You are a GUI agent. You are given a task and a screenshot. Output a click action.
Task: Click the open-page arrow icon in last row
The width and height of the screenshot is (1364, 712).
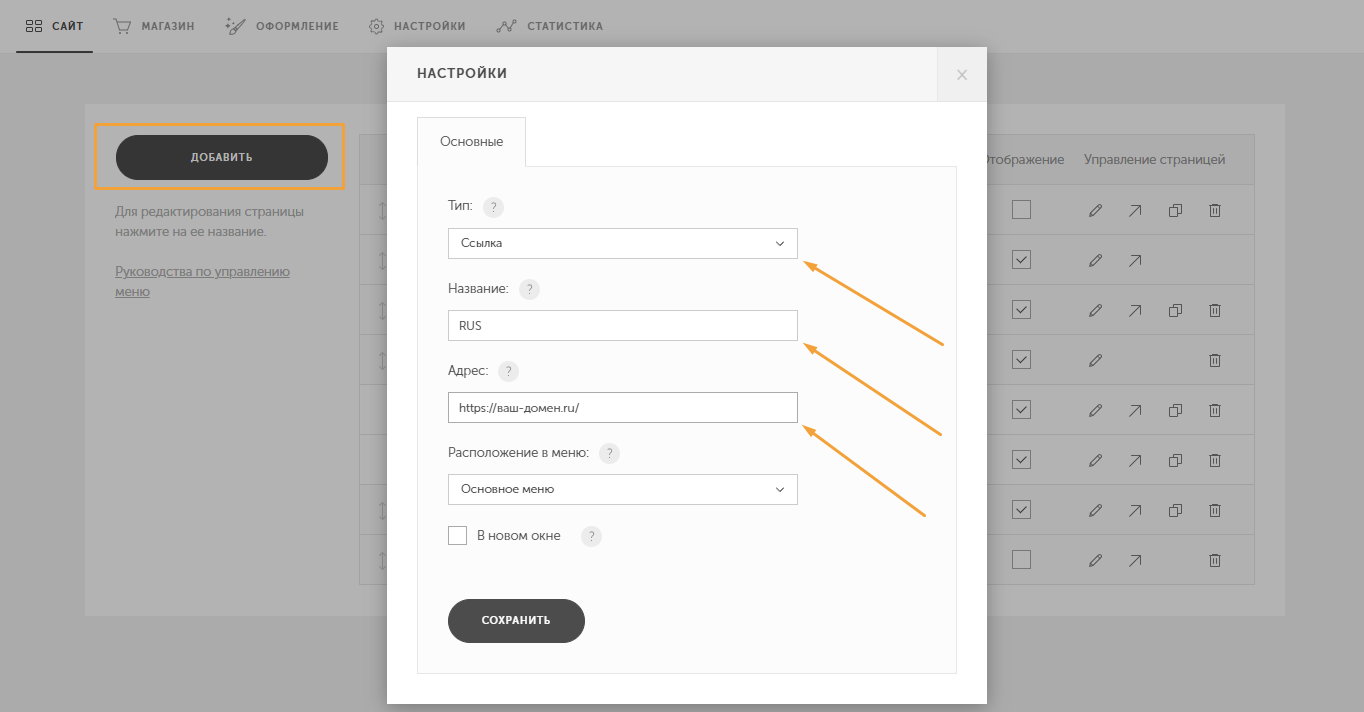point(1135,560)
